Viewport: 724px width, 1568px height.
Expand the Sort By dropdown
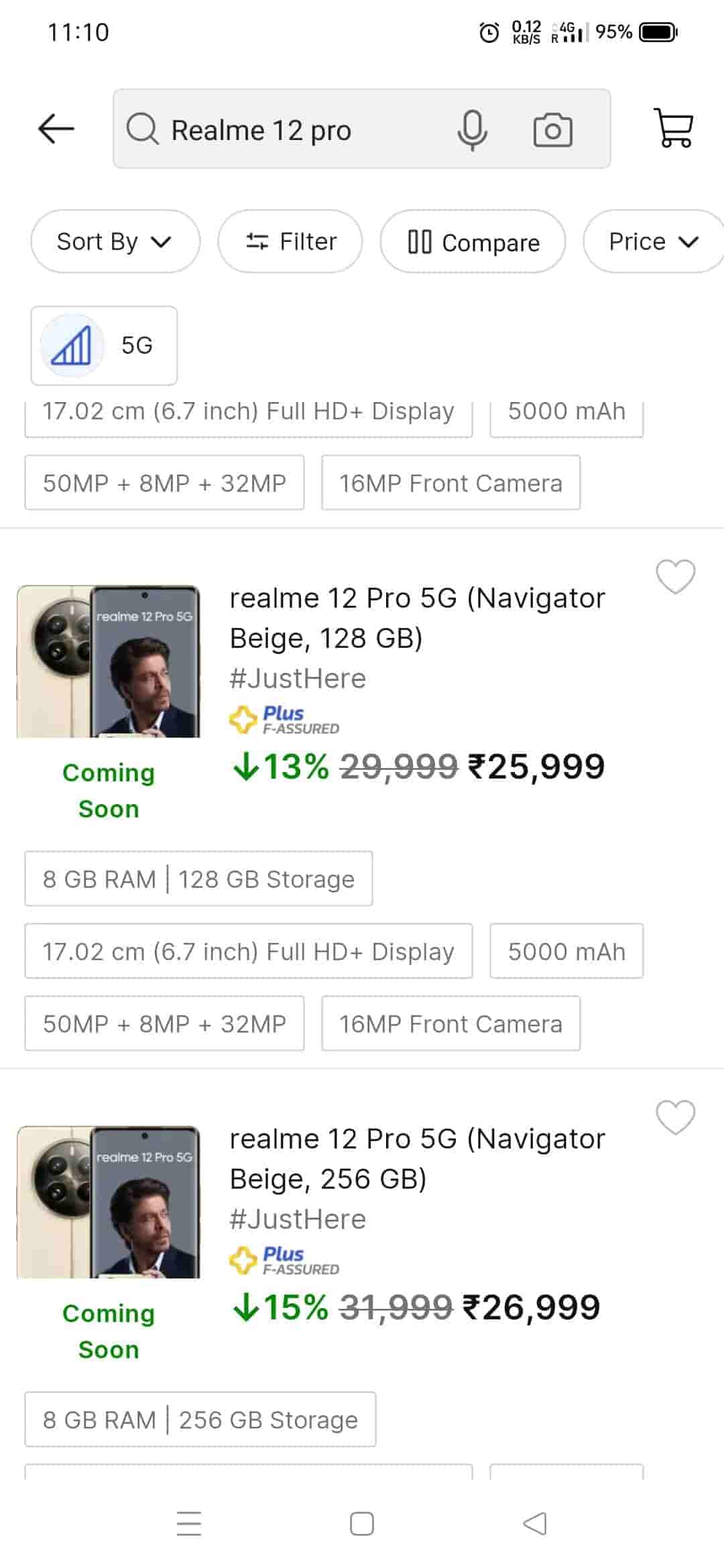coord(115,241)
